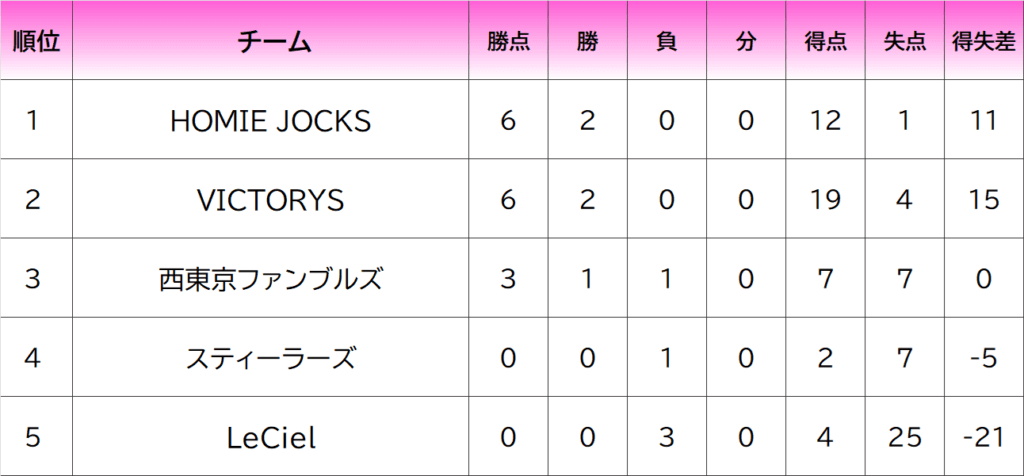The width and height of the screenshot is (1024, 476).
Task: Select the 勝点 header cell
Action: coord(508,42)
